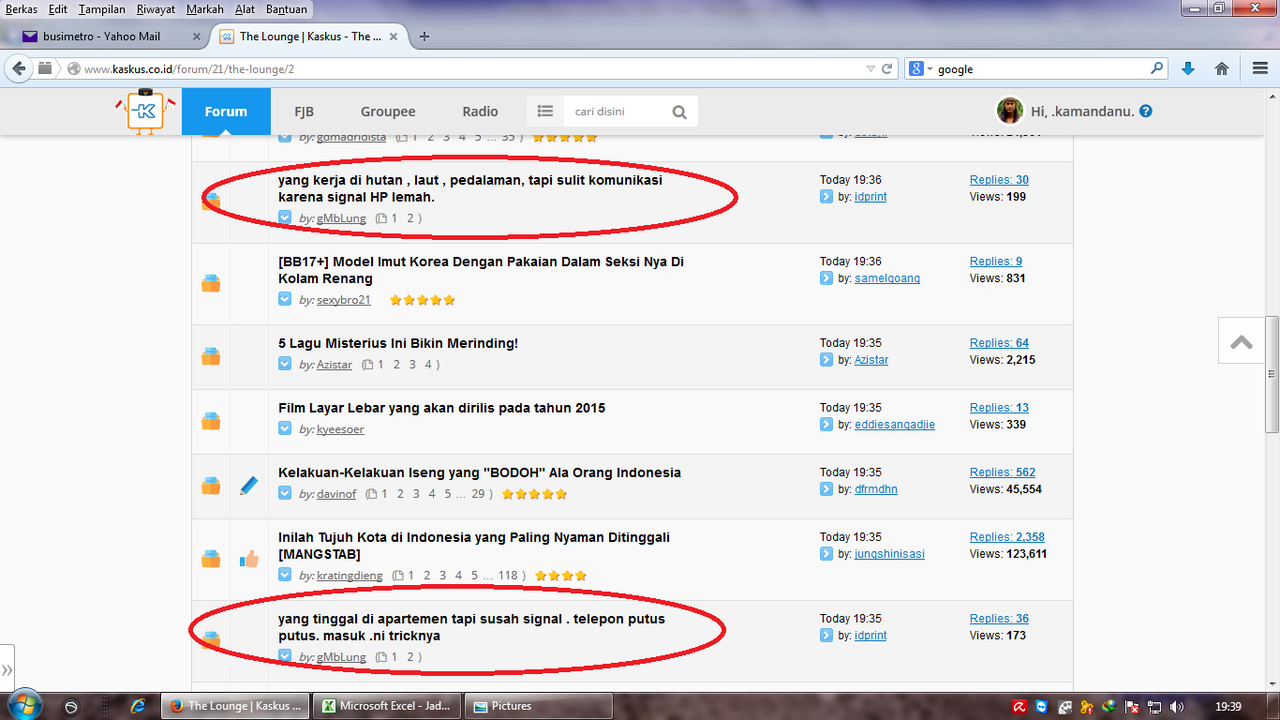Open the search engine selector dropdown
The image size is (1280, 720).
click(920, 69)
